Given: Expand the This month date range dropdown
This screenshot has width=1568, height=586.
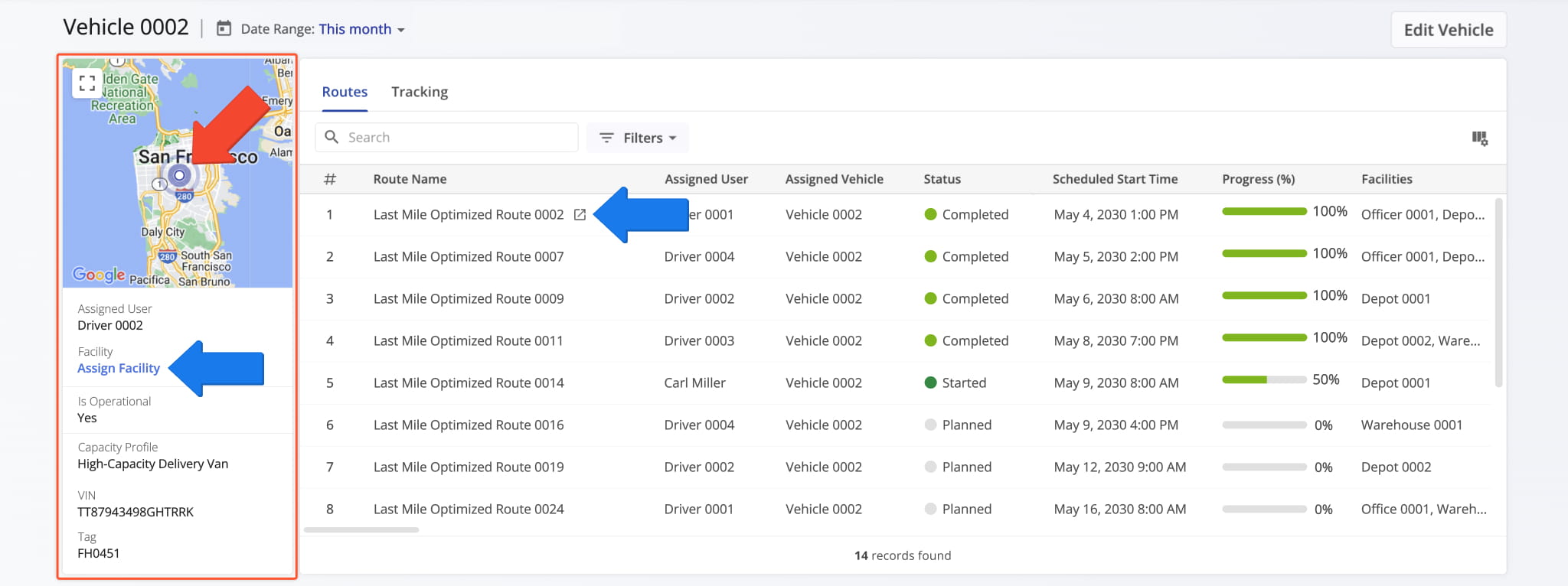Looking at the screenshot, I should click(361, 29).
